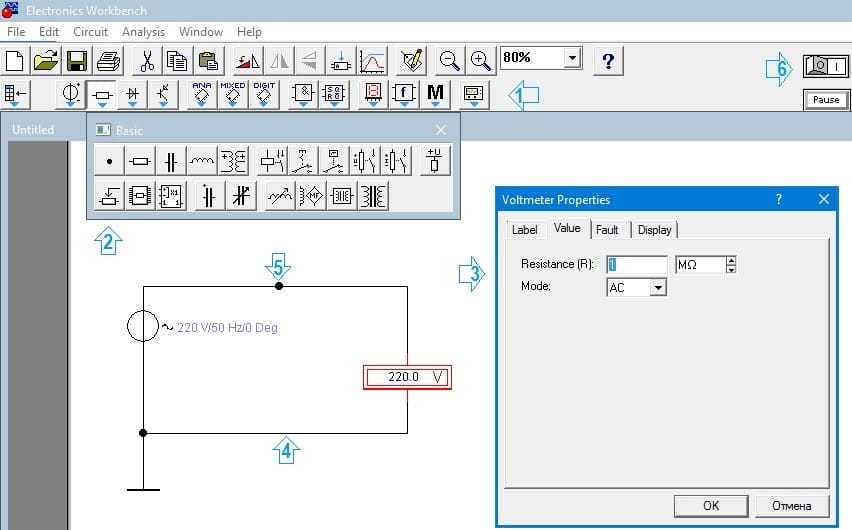Switch to the Display tab
Image resolution: width=852 pixels, height=530 pixels.
click(x=654, y=230)
